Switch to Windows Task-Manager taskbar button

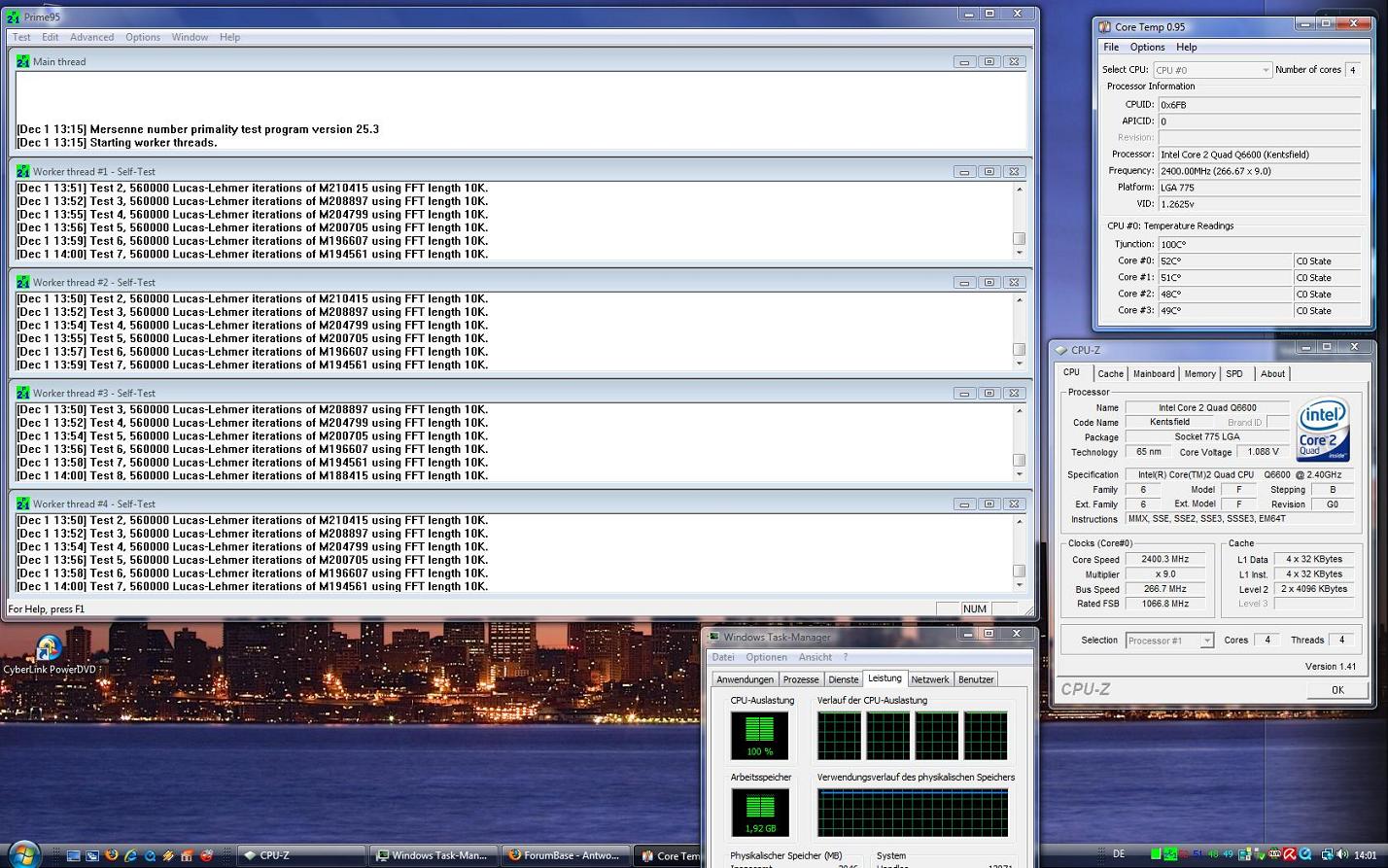coord(434,855)
